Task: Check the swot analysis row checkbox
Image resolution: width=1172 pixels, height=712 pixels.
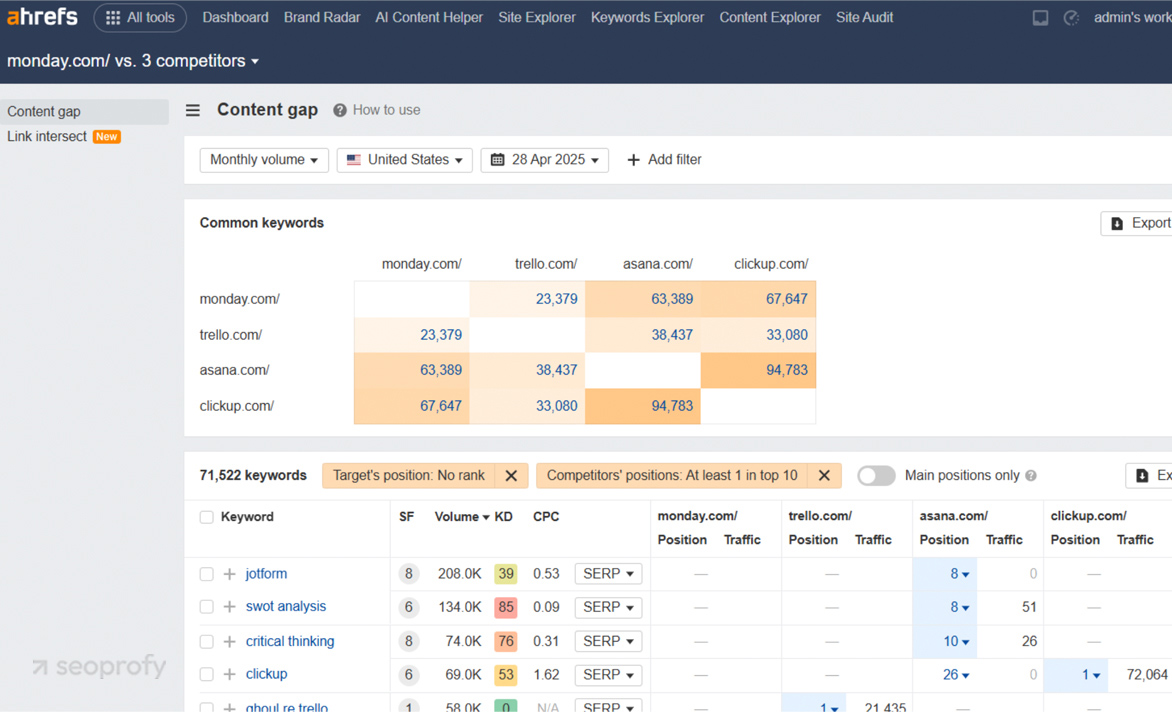Action: [206, 607]
